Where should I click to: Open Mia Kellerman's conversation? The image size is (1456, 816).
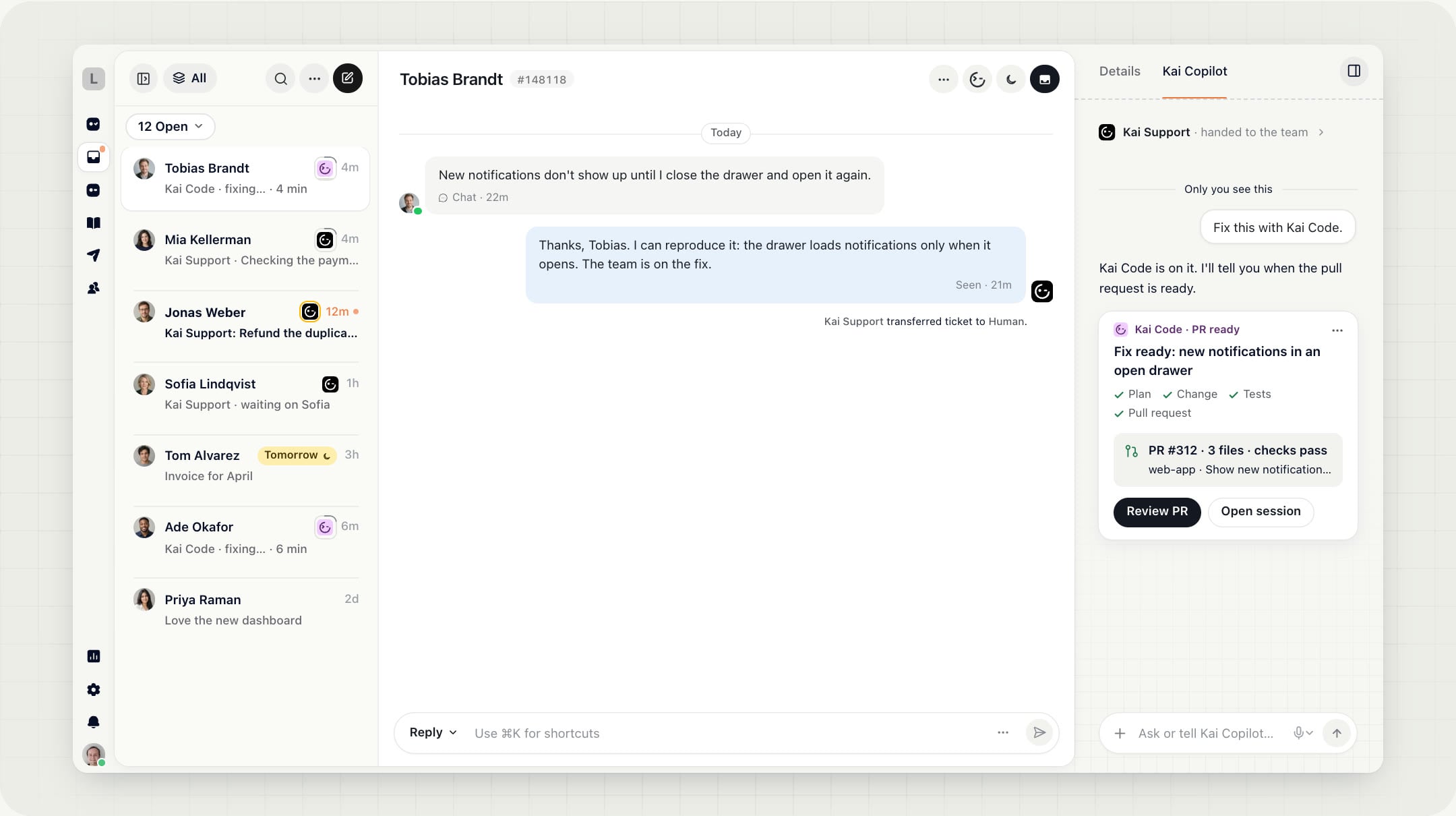[246, 250]
